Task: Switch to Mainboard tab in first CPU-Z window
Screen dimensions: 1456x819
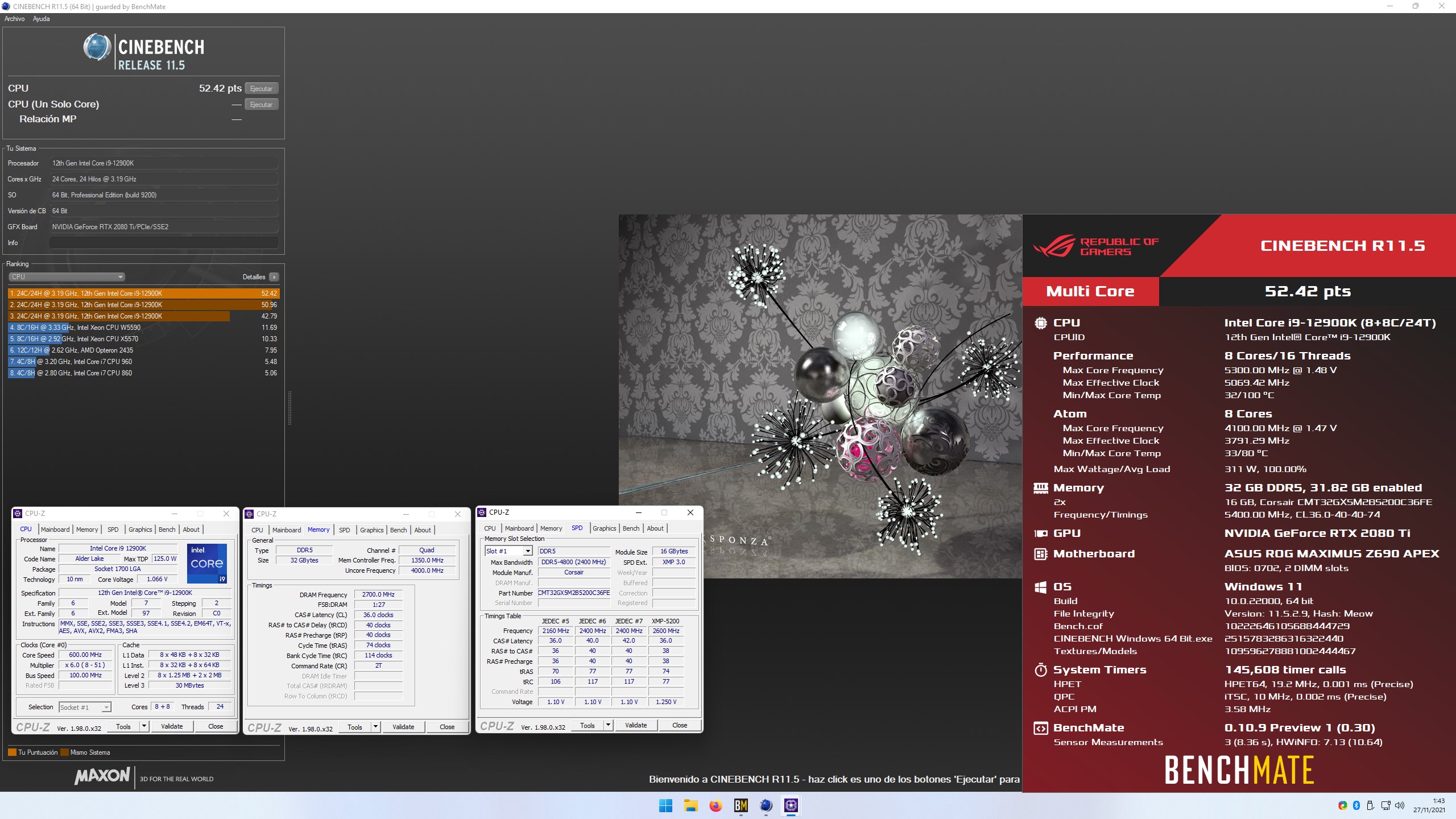Action: pos(55,530)
